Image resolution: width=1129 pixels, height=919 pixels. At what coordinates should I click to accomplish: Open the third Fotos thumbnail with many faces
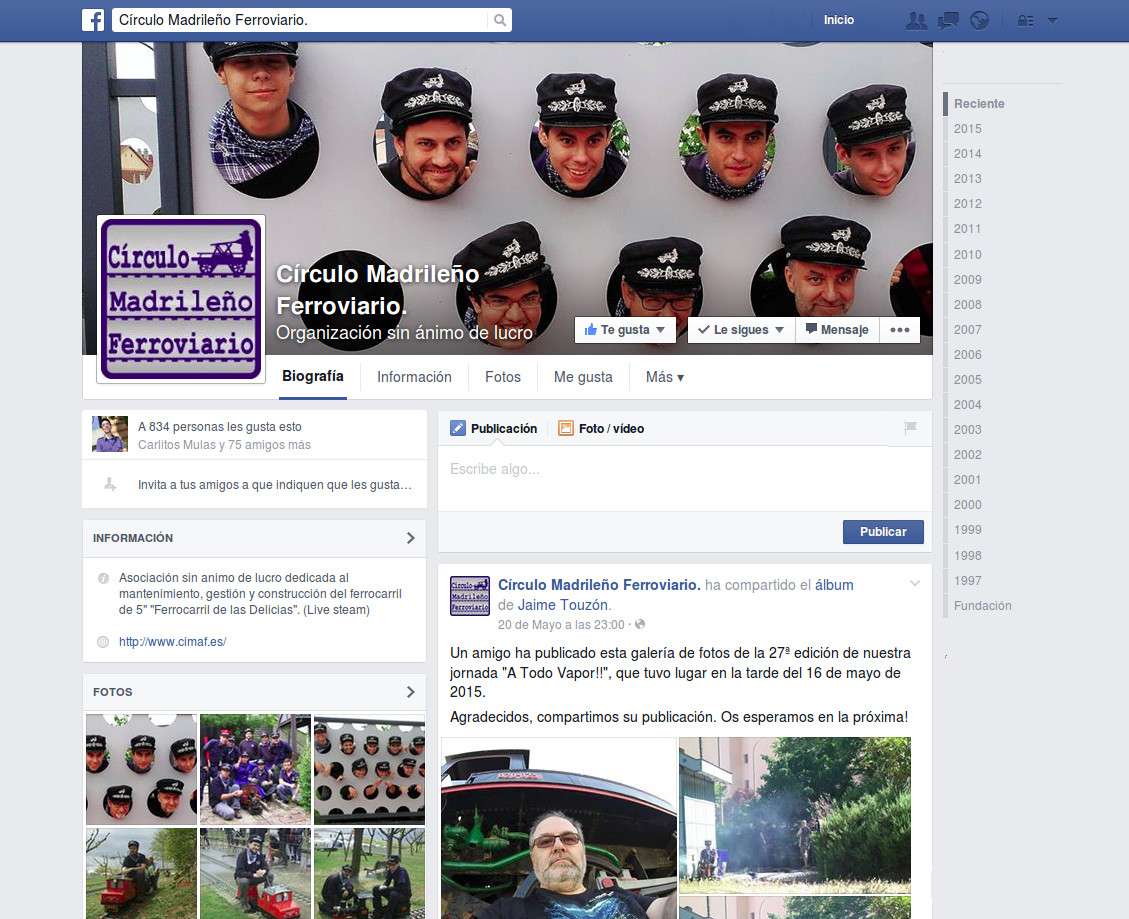coord(369,769)
